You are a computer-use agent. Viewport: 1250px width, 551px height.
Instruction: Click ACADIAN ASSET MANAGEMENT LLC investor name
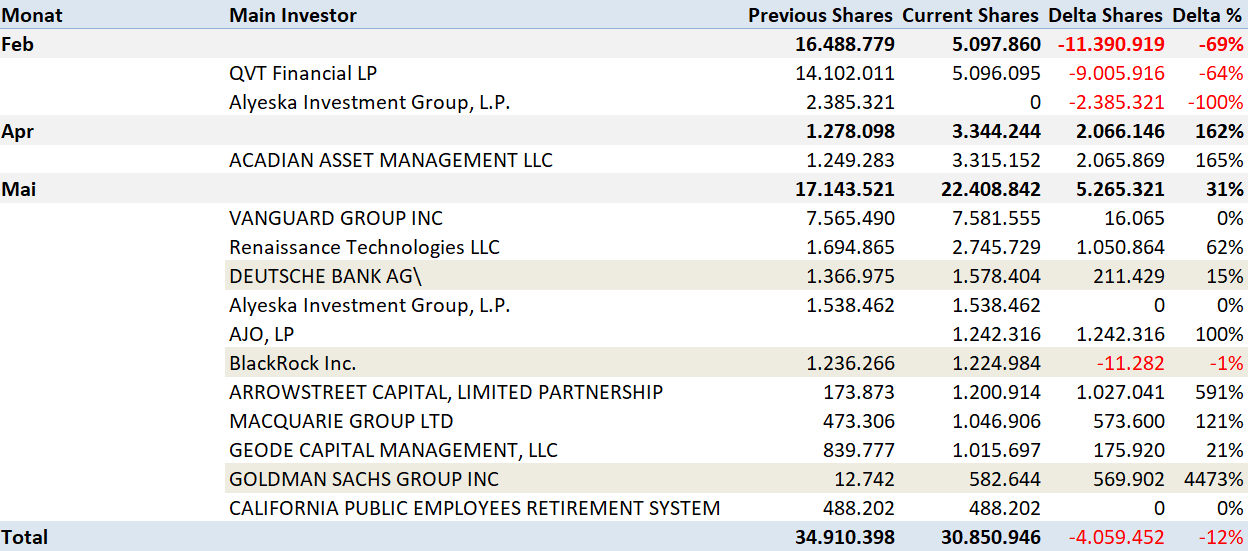coord(391,160)
